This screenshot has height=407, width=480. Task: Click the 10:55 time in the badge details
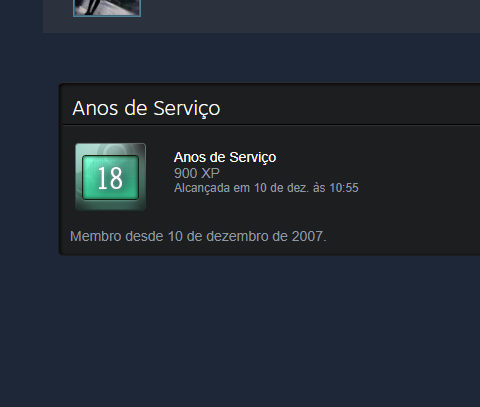[x=344, y=188]
